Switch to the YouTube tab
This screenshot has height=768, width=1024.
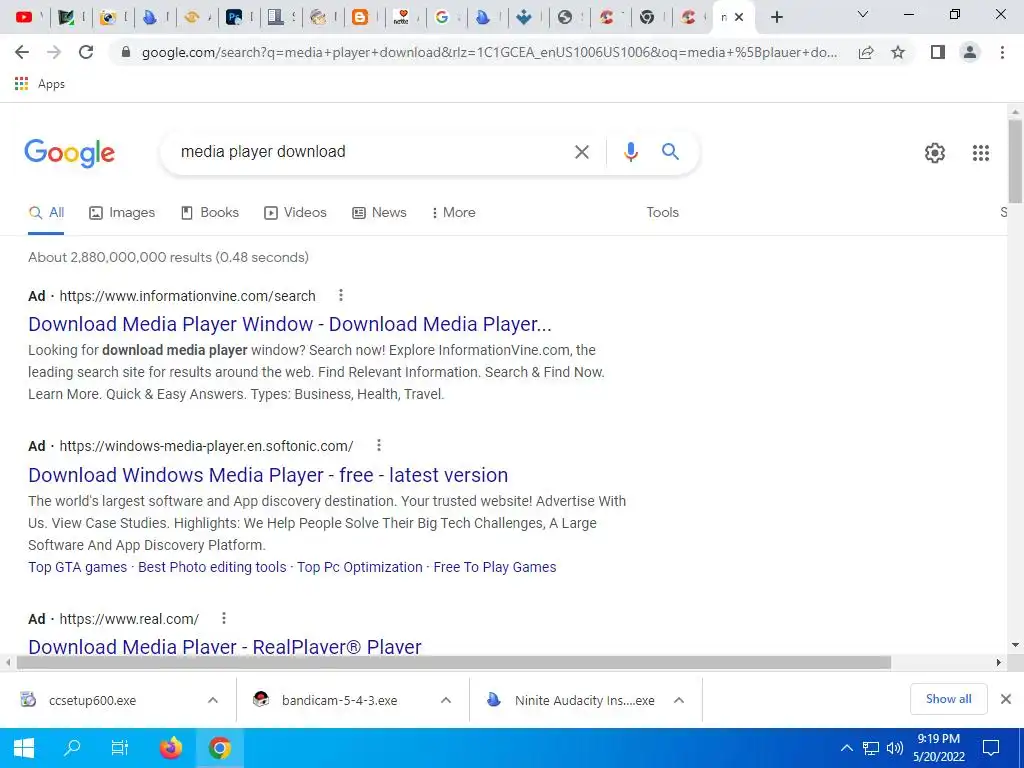click(24, 17)
